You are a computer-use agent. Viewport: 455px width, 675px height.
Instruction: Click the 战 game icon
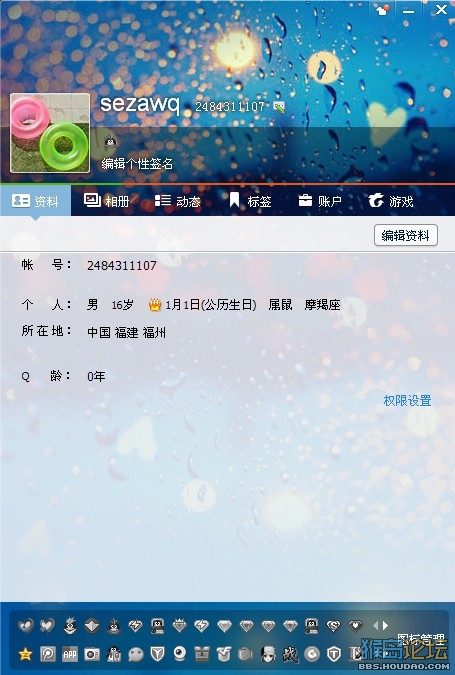pos(290,654)
